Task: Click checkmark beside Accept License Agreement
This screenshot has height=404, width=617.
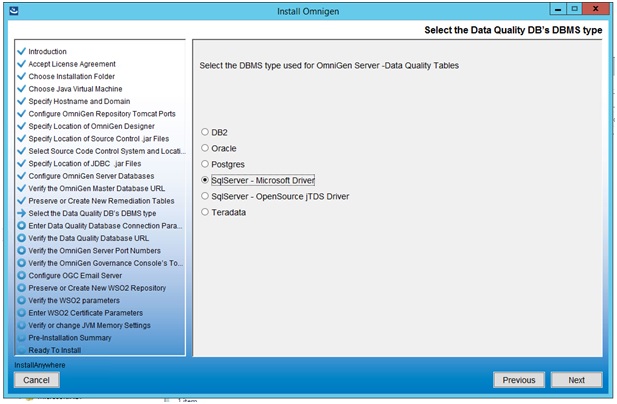Action: coord(21,64)
